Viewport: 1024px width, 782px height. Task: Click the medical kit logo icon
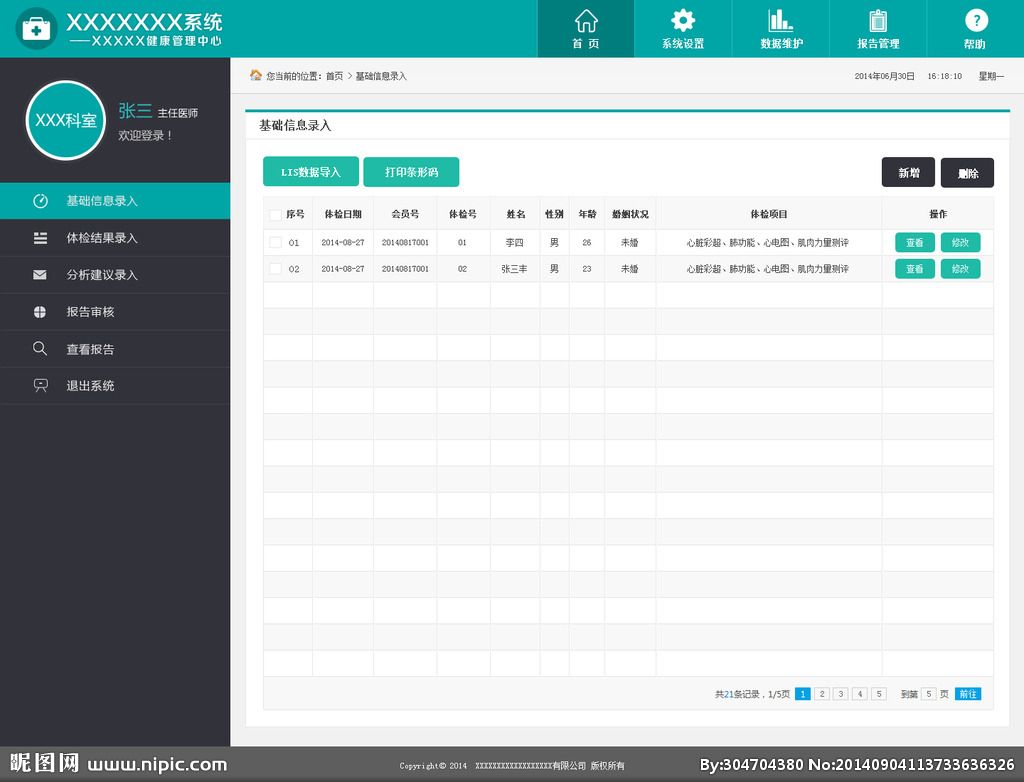pos(36,29)
